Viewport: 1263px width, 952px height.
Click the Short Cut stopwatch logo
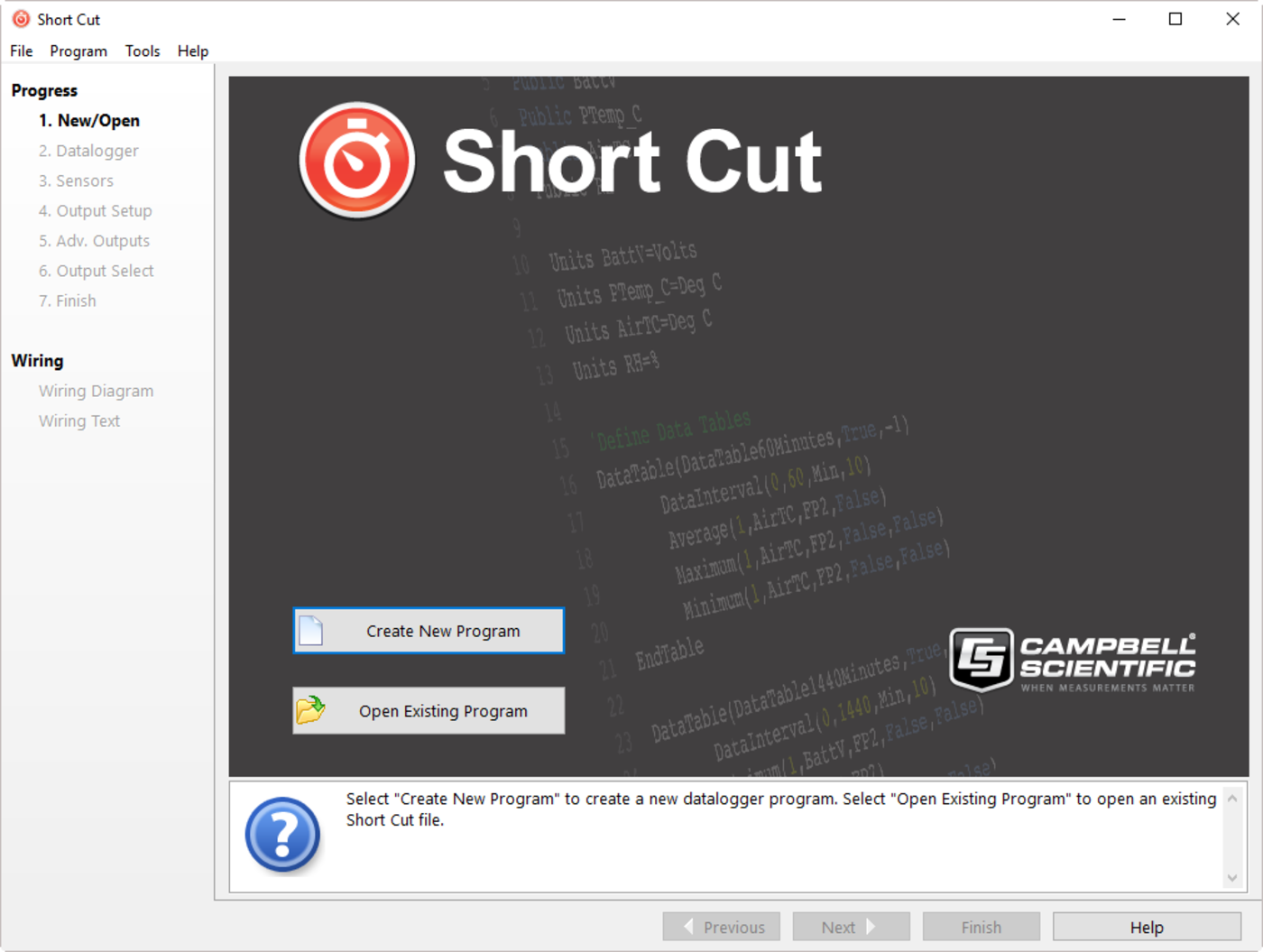[357, 161]
